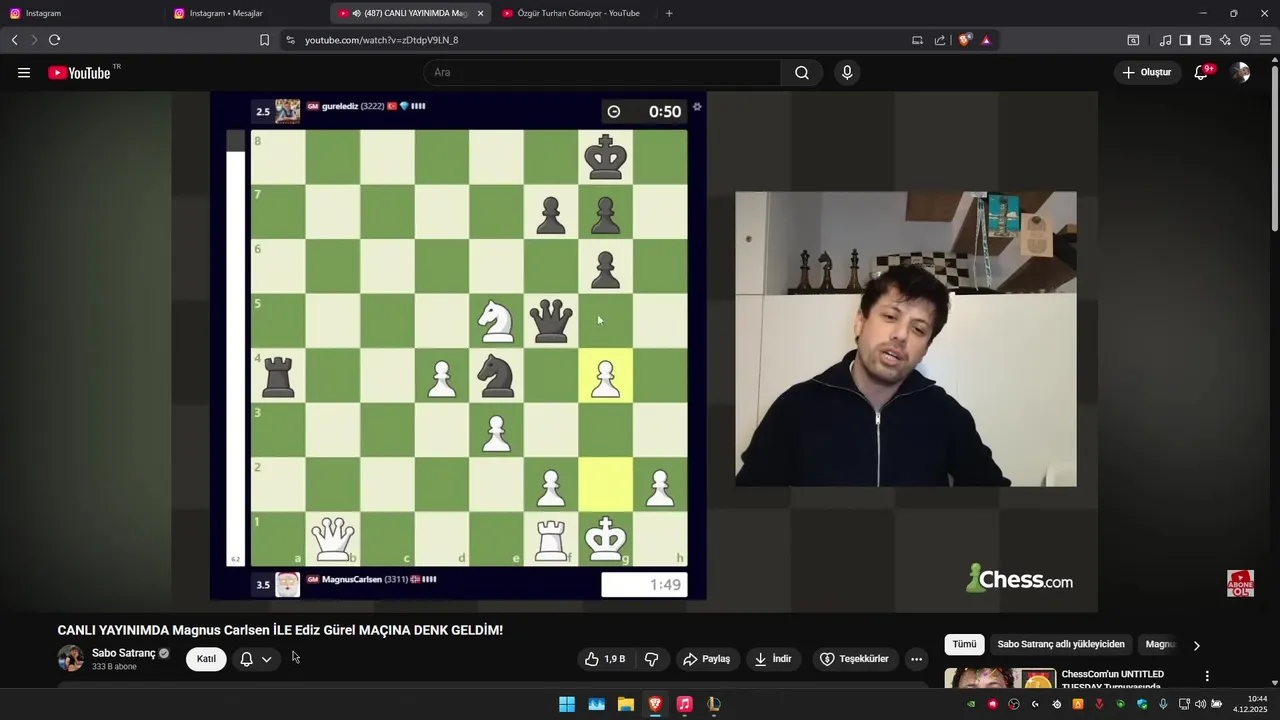
Task: Open the Sabo Satranç channel avatar
Action: pos(71,658)
